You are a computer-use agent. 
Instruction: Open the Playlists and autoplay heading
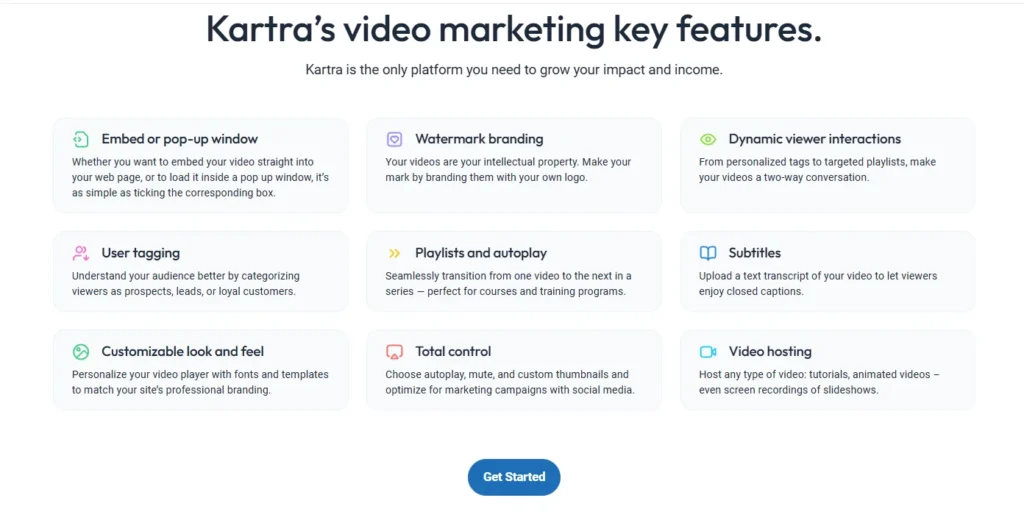click(481, 254)
